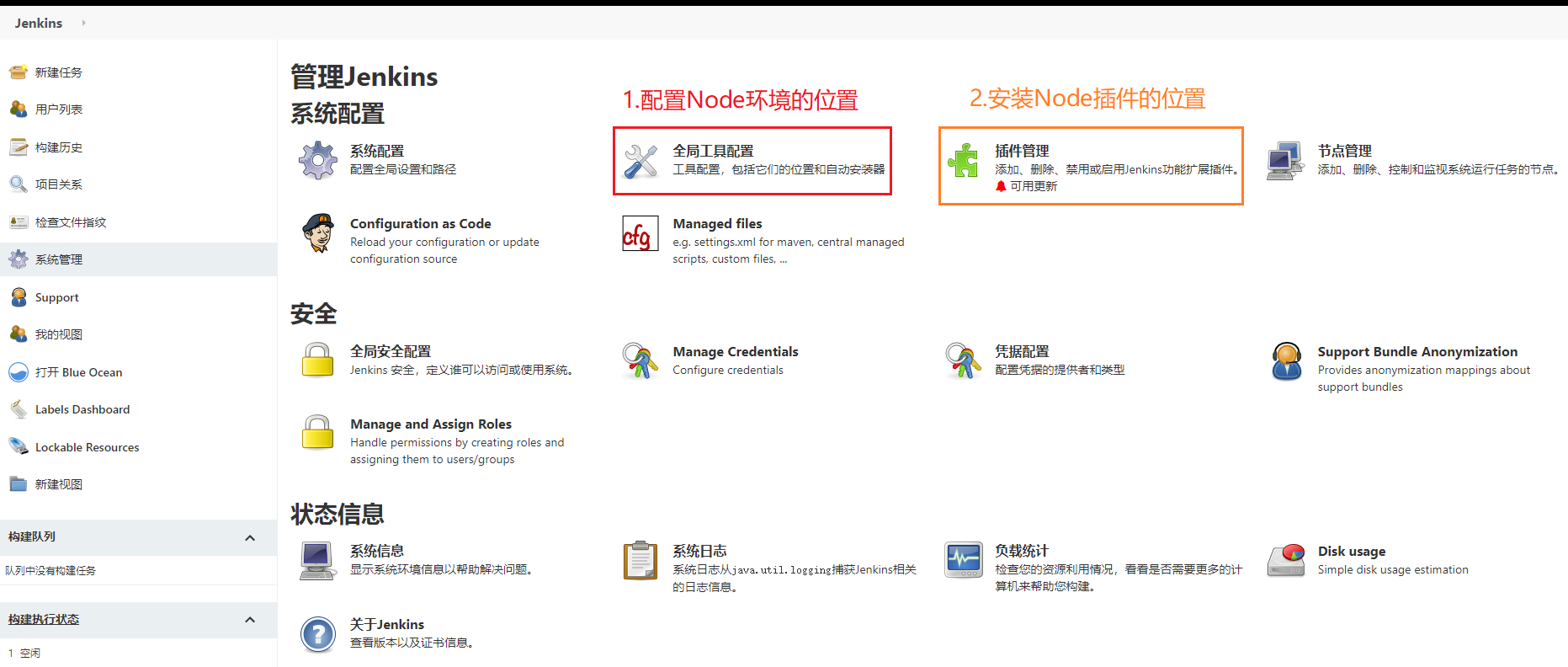
Task: Open Manage and Assign Roles link
Action: coord(431,424)
